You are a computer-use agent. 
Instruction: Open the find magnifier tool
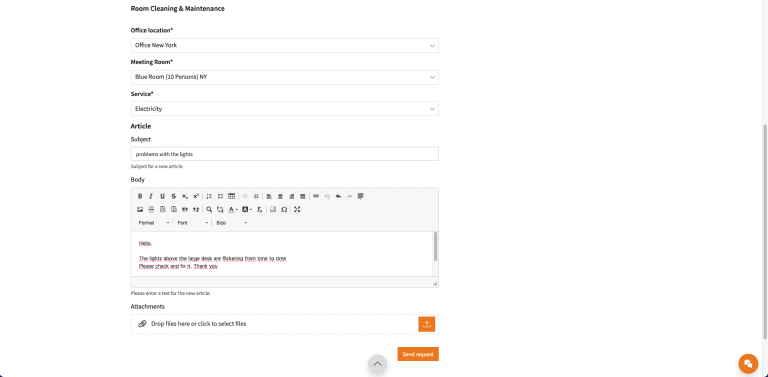coord(209,210)
